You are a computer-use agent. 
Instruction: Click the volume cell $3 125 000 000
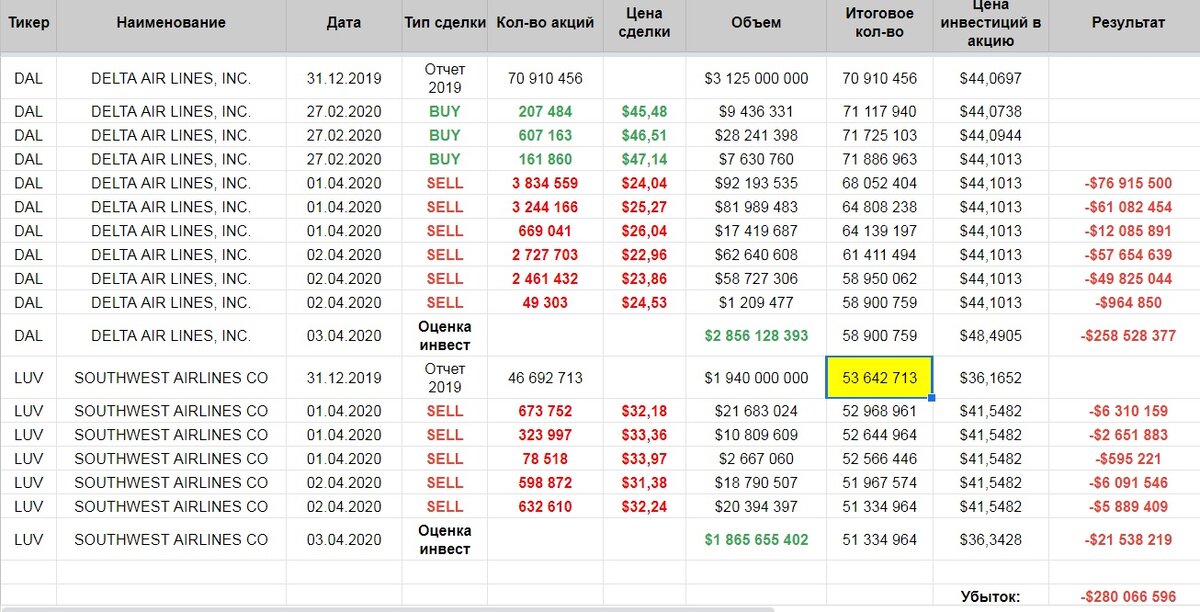(x=756, y=78)
